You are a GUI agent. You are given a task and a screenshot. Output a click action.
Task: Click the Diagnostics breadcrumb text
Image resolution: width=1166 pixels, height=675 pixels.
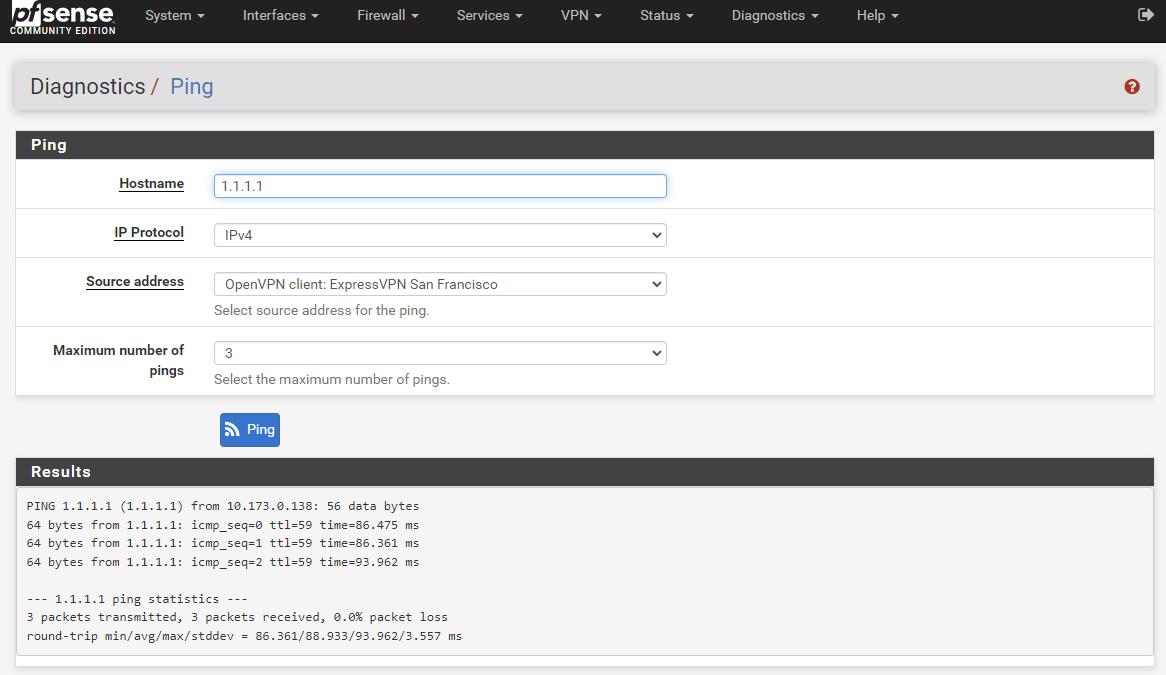coord(88,86)
